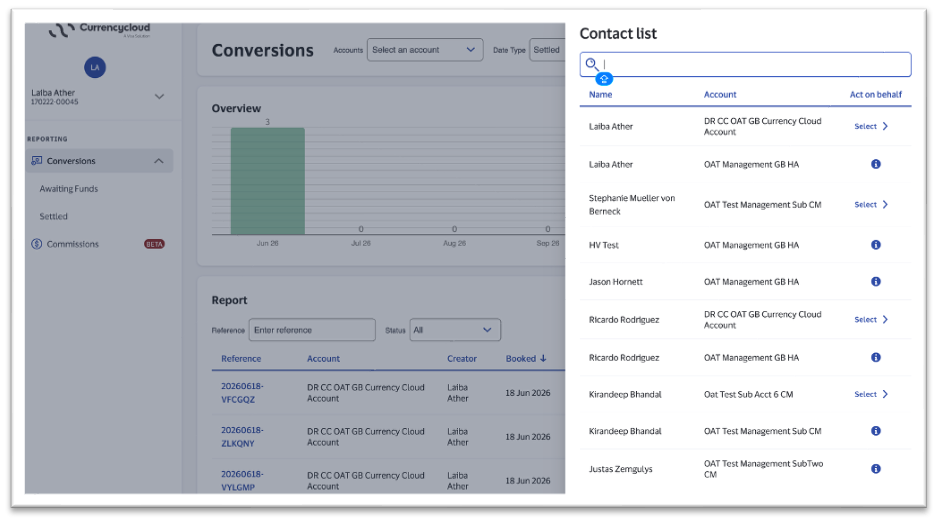This screenshot has height=522, width=938.
Task: Sort Contact list by Name header
Action: 600,94
